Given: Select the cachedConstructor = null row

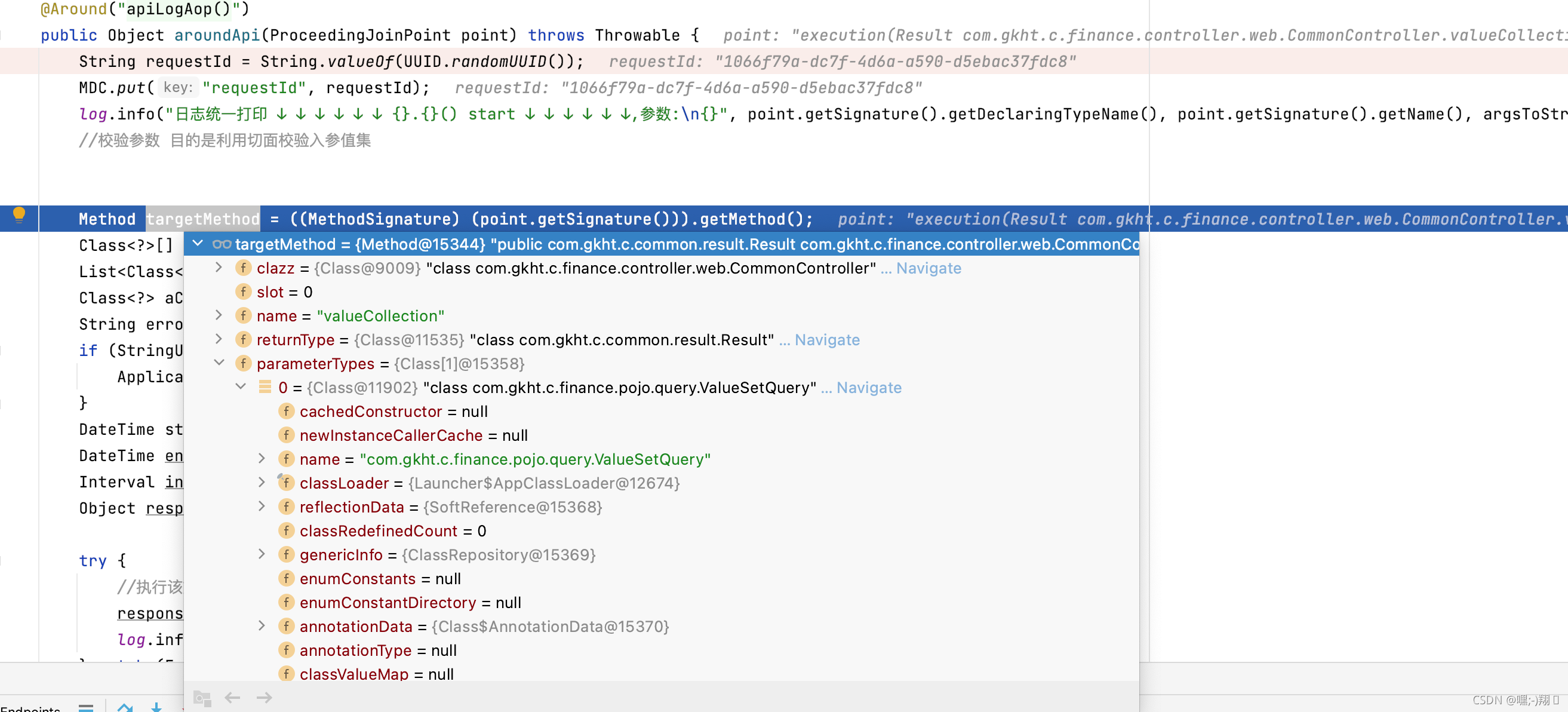Looking at the screenshot, I should click(x=661, y=411).
